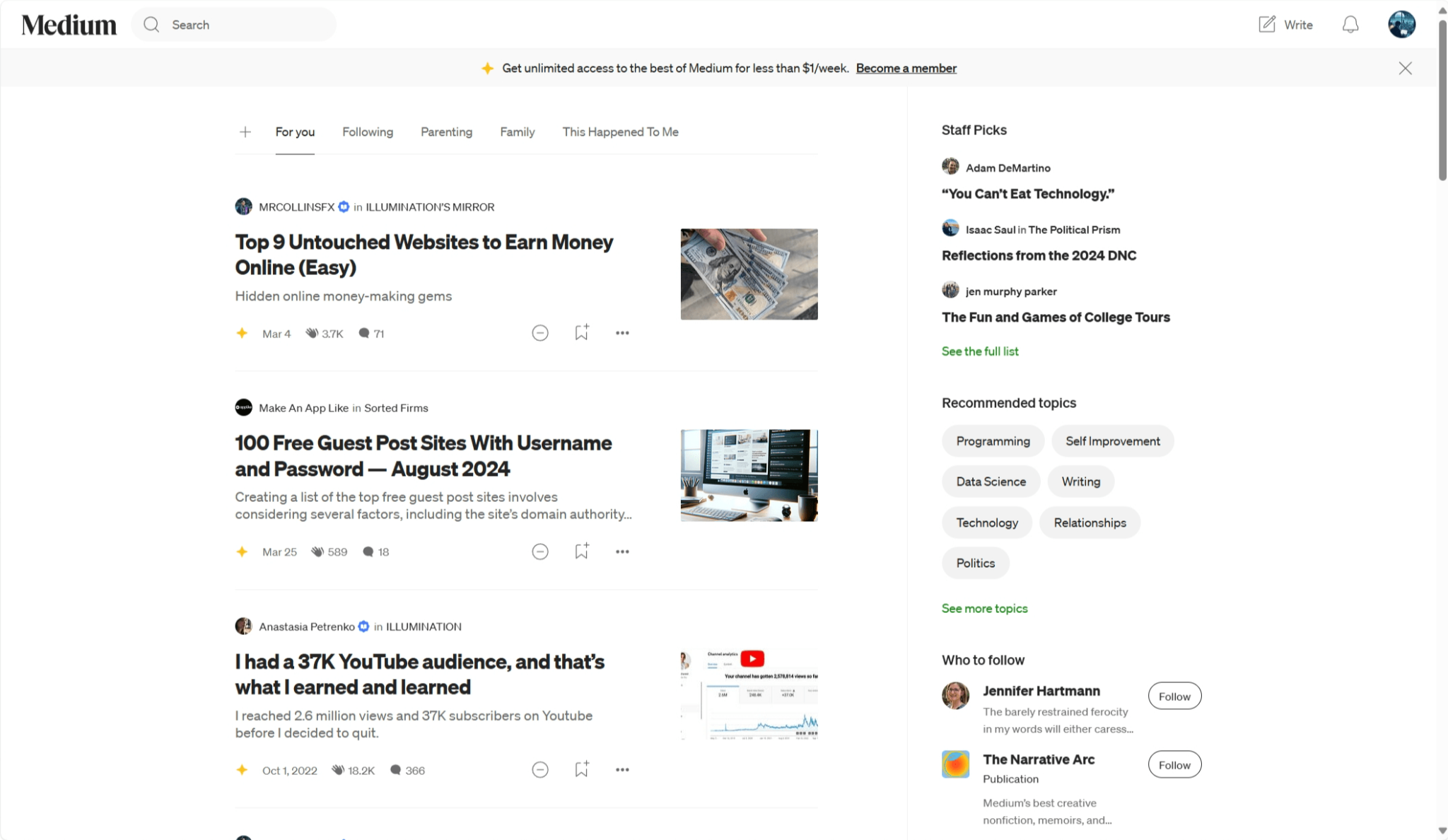Dismiss first story with the minus icon

(539, 332)
